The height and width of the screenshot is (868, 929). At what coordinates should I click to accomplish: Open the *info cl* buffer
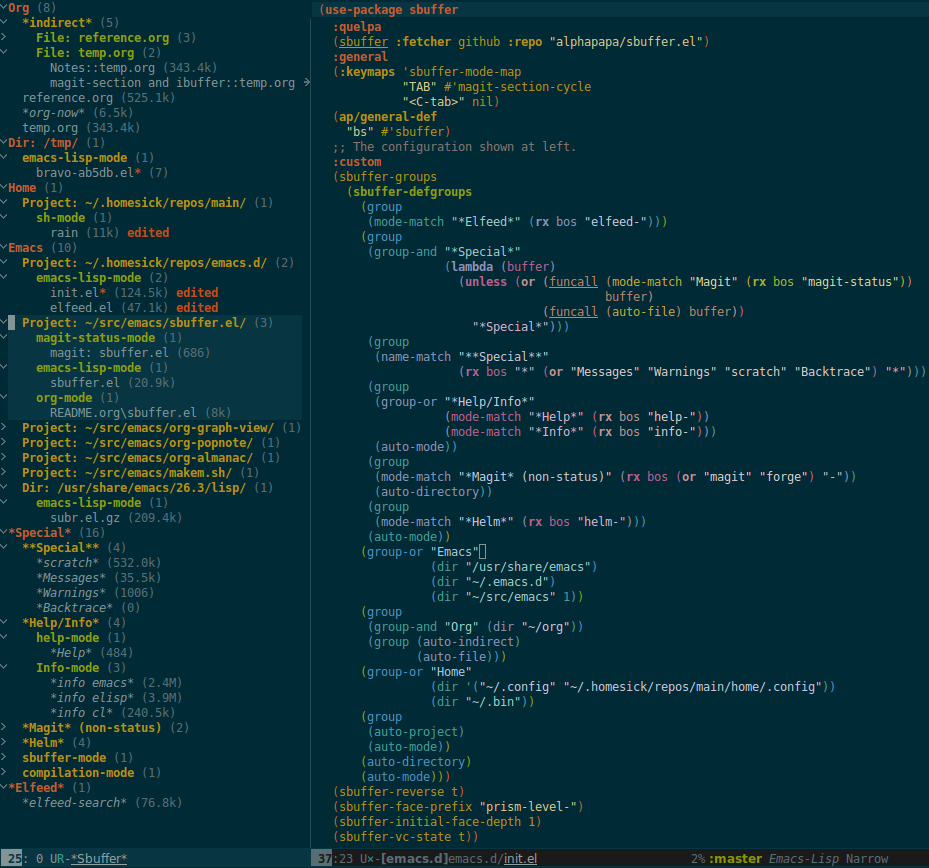[x=113, y=712]
